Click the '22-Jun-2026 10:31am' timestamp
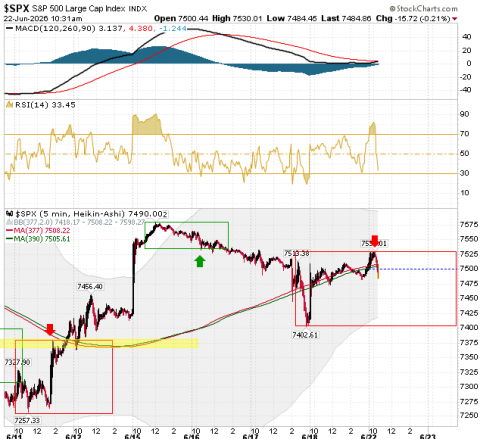The image size is (480, 439). [43, 19]
